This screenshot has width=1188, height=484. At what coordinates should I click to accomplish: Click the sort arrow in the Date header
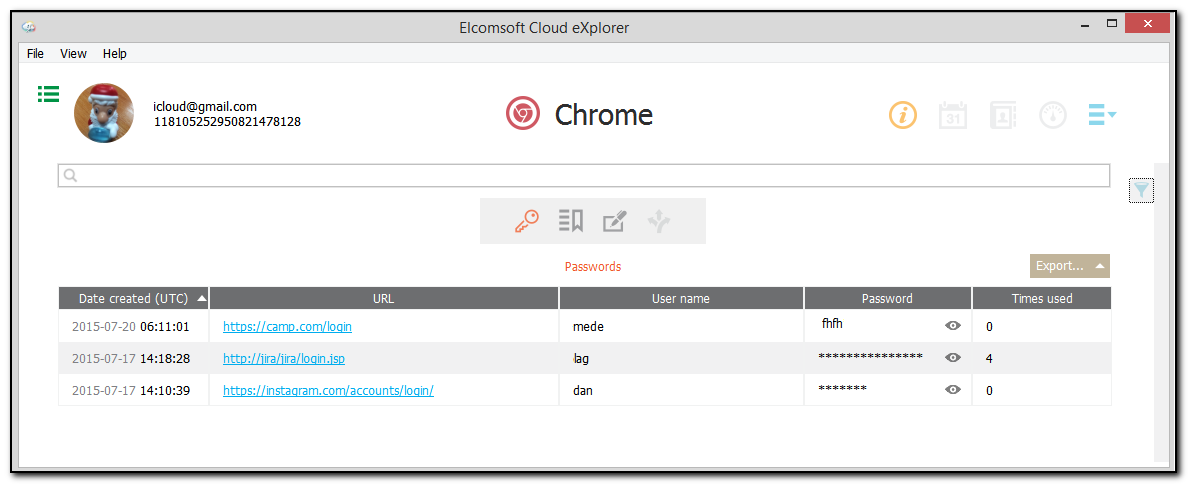(201, 298)
